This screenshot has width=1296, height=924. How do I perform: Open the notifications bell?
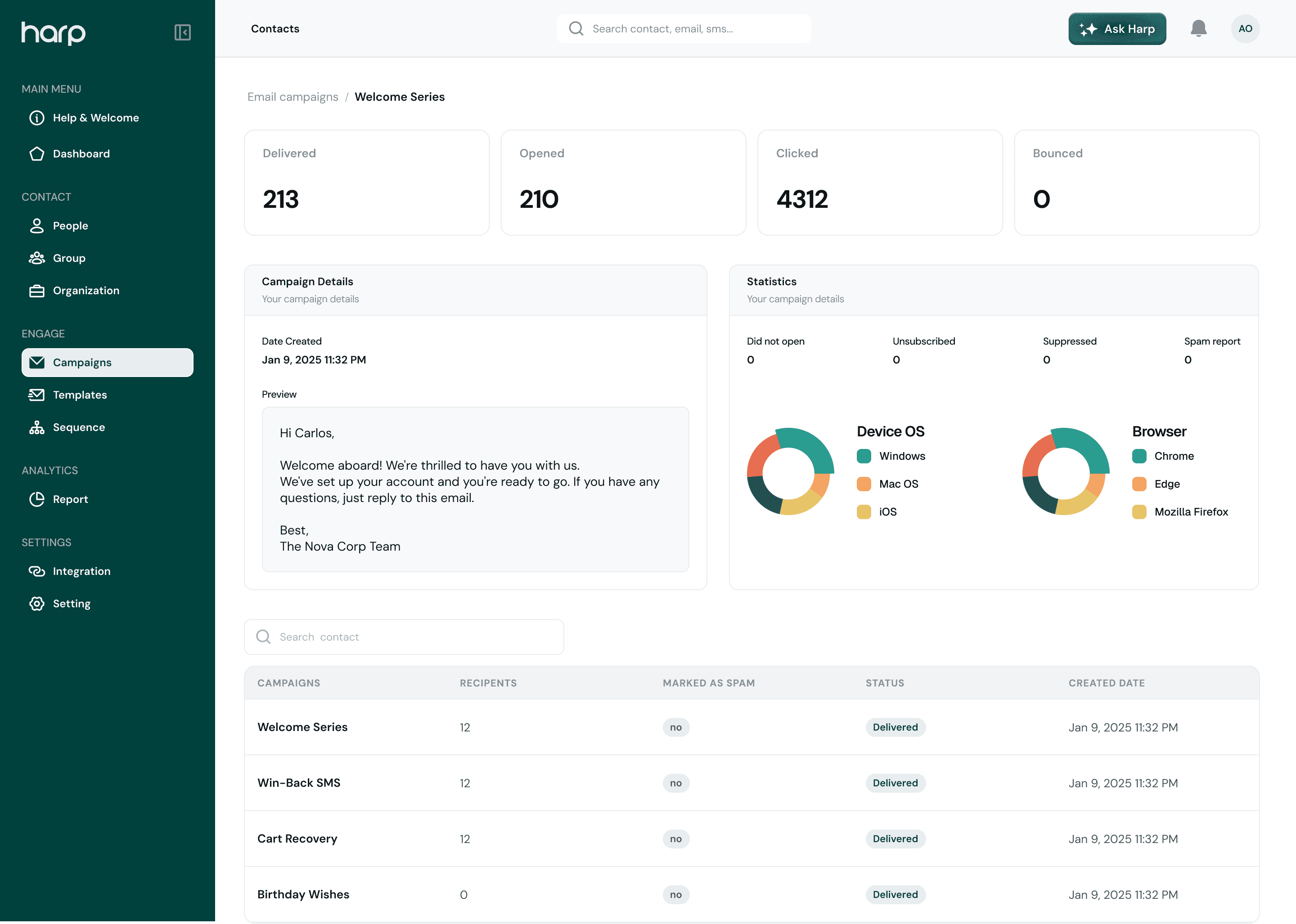point(1198,28)
